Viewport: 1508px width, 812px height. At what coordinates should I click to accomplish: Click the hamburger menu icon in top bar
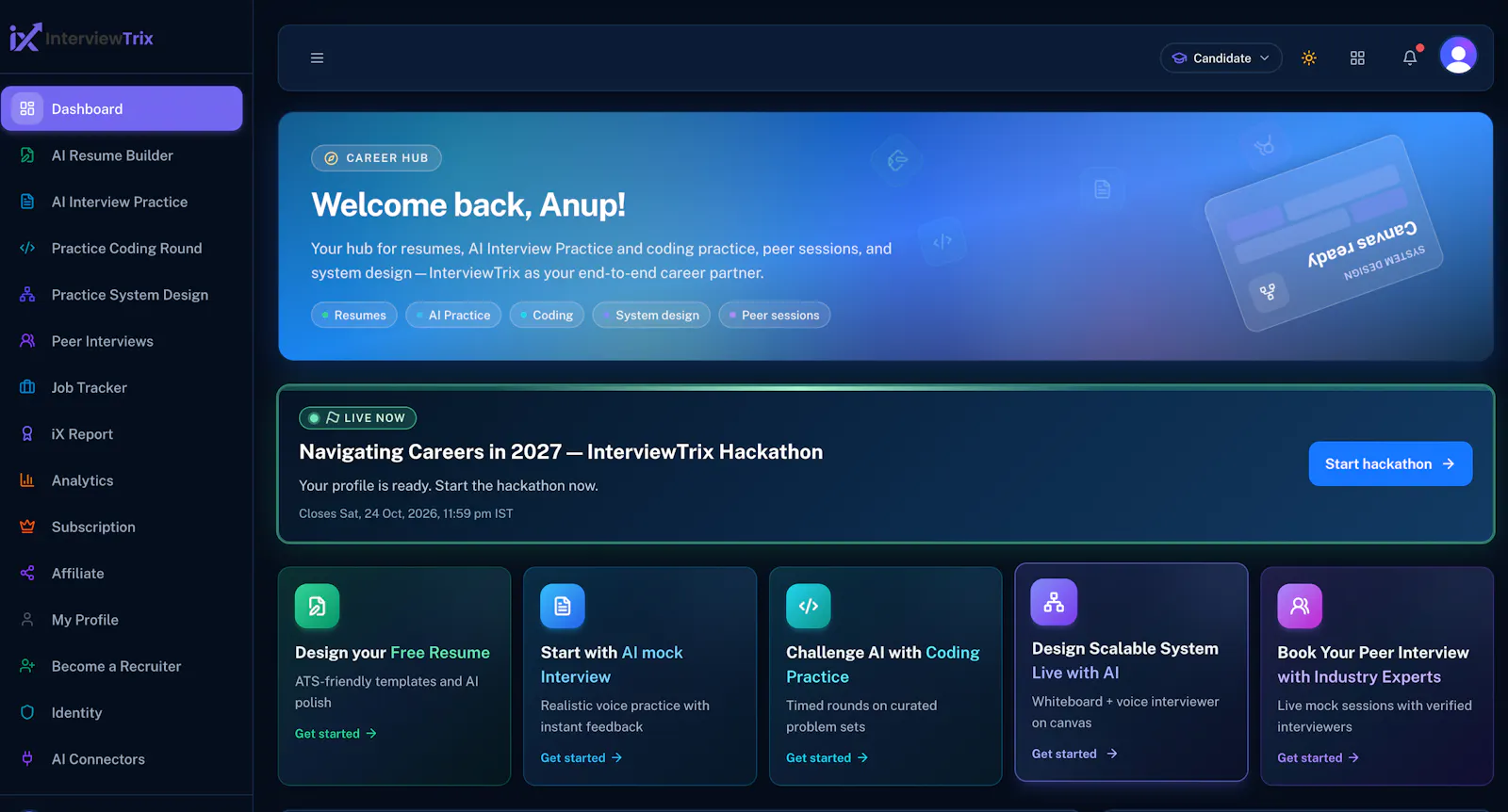click(x=317, y=58)
